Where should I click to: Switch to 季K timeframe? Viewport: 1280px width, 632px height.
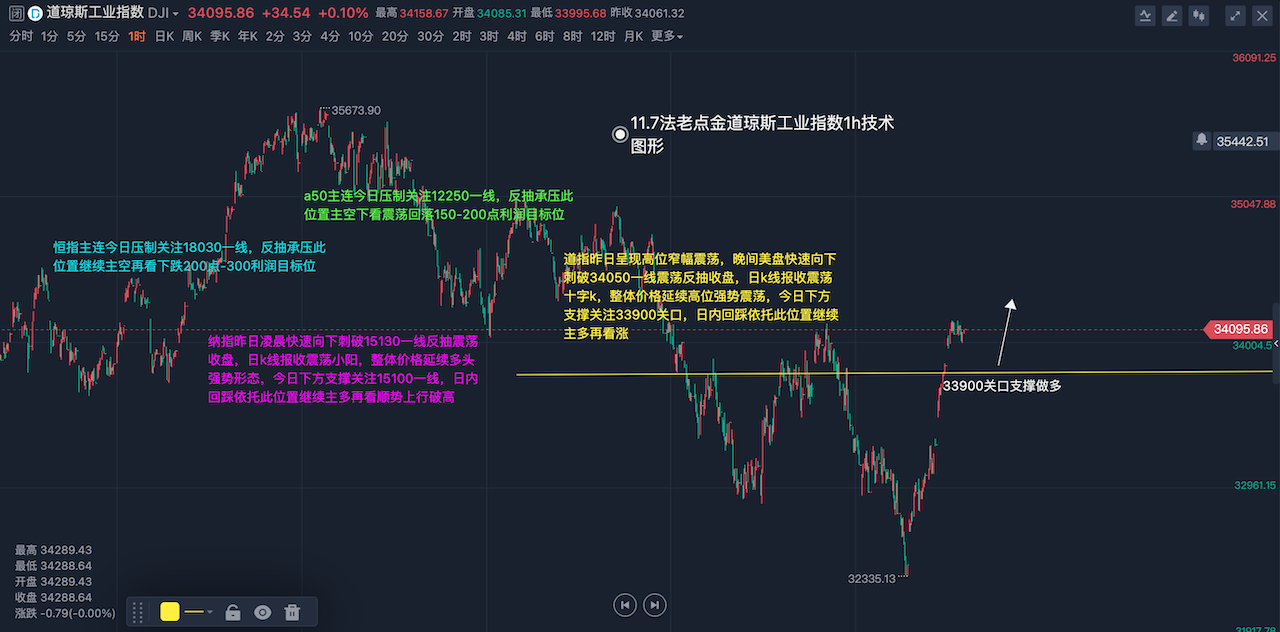[x=220, y=36]
